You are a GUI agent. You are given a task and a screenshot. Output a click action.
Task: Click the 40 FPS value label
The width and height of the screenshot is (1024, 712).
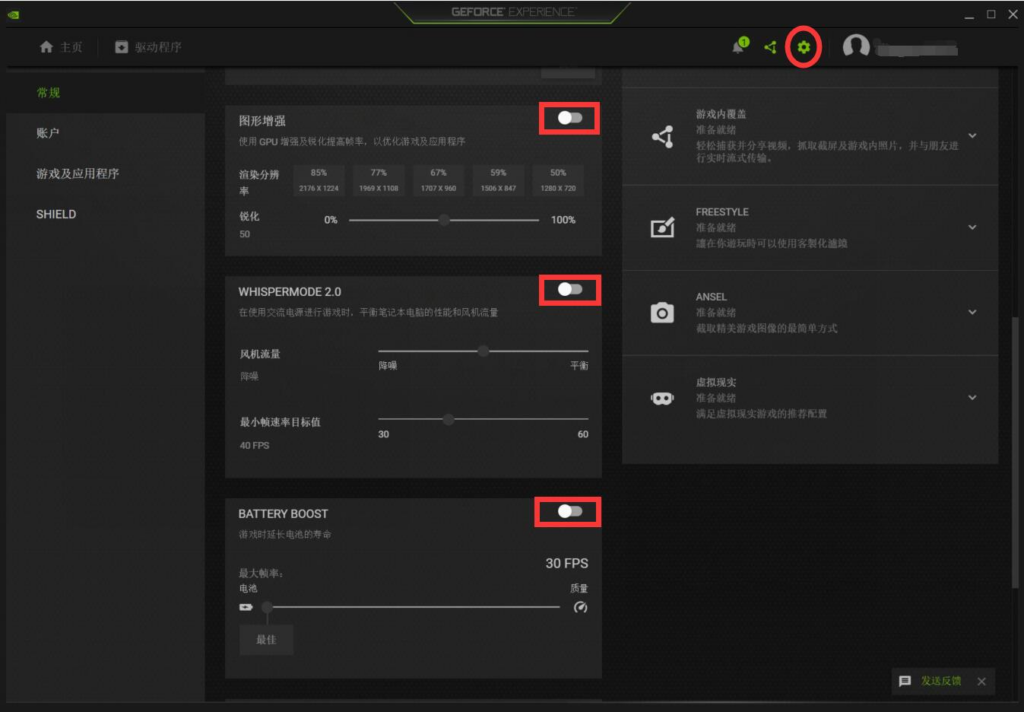[x=254, y=445]
